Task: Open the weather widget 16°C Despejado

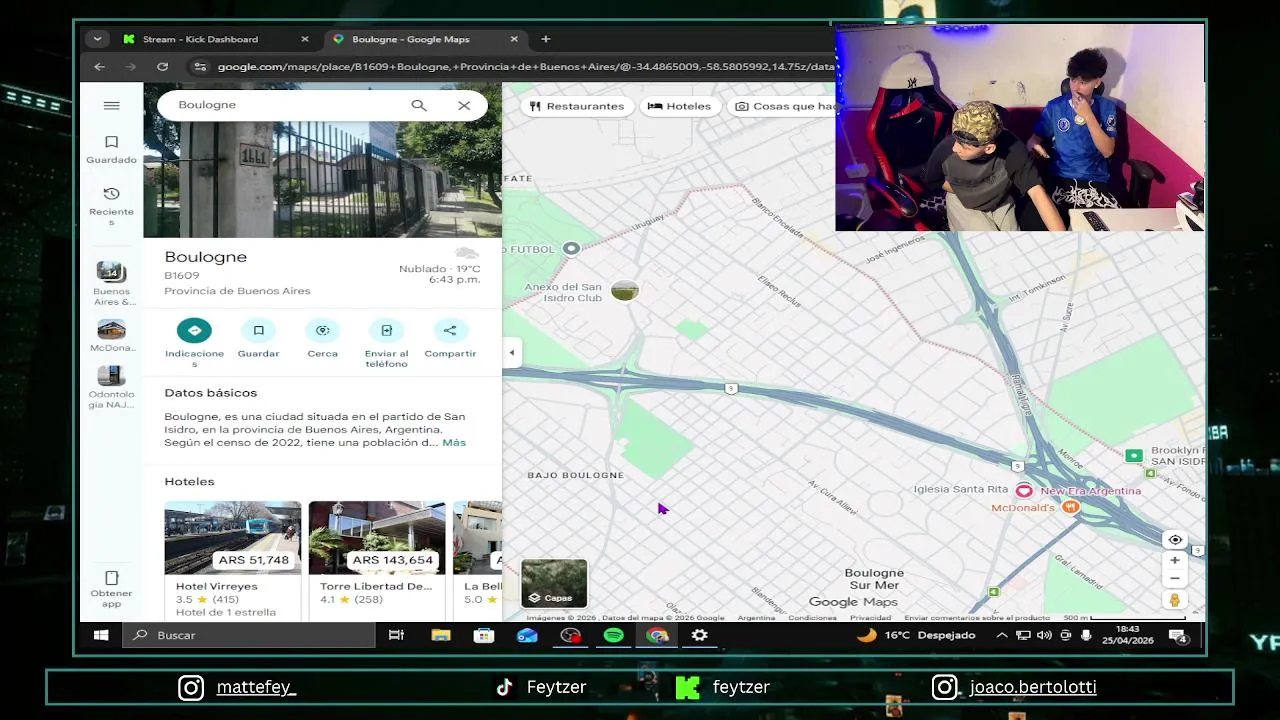Action: pos(916,635)
